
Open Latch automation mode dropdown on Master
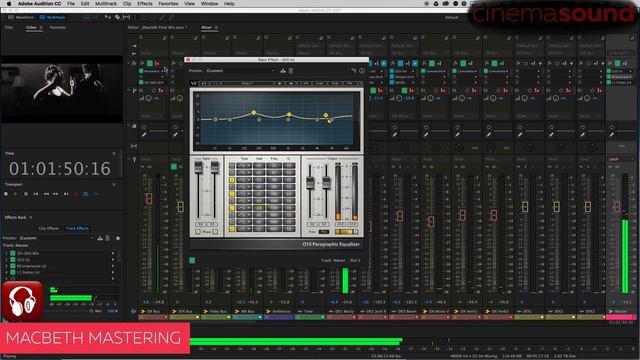point(621,159)
